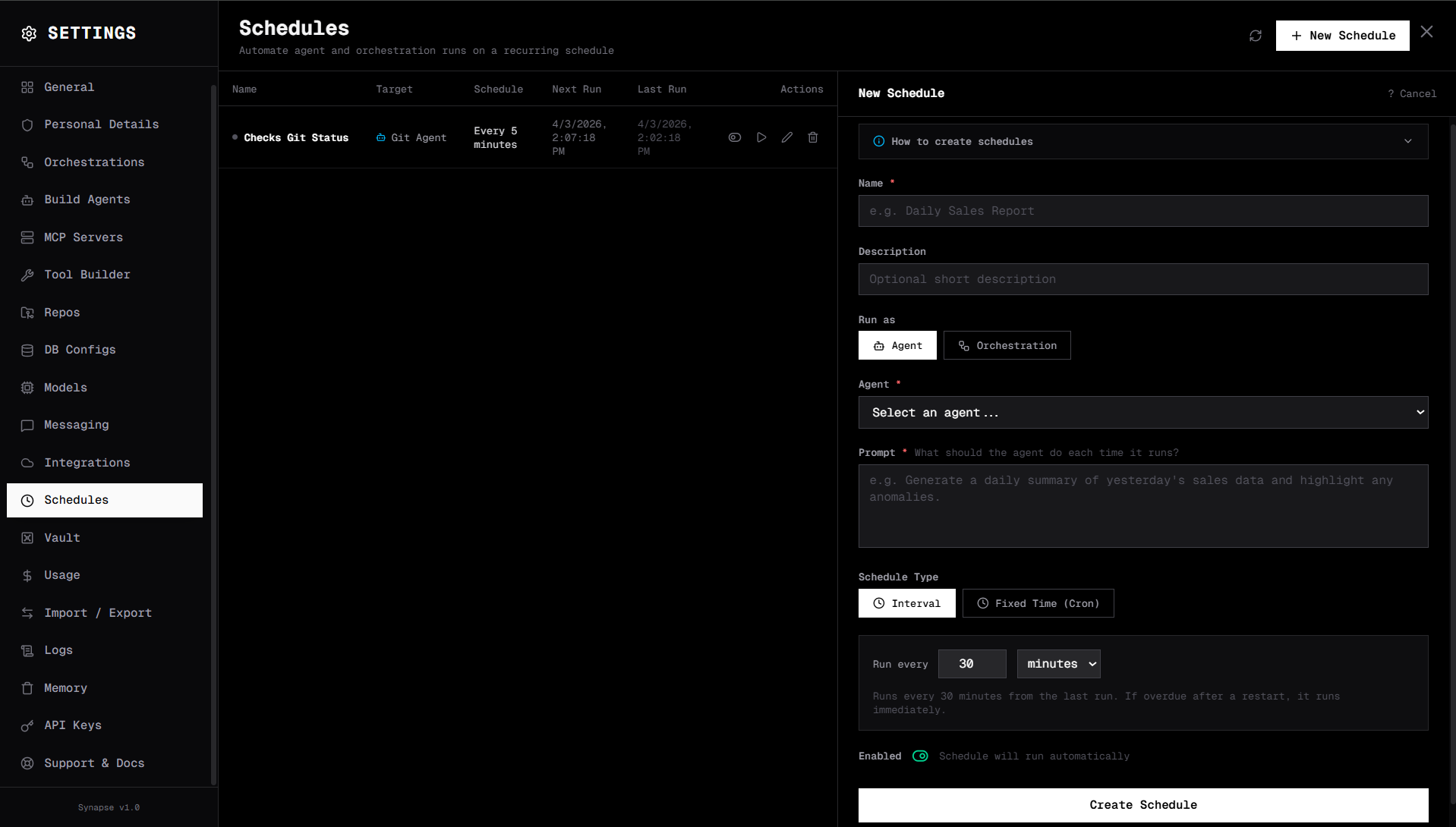Click the Target column header
This screenshot has width=1456, height=827.
(394, 90)
